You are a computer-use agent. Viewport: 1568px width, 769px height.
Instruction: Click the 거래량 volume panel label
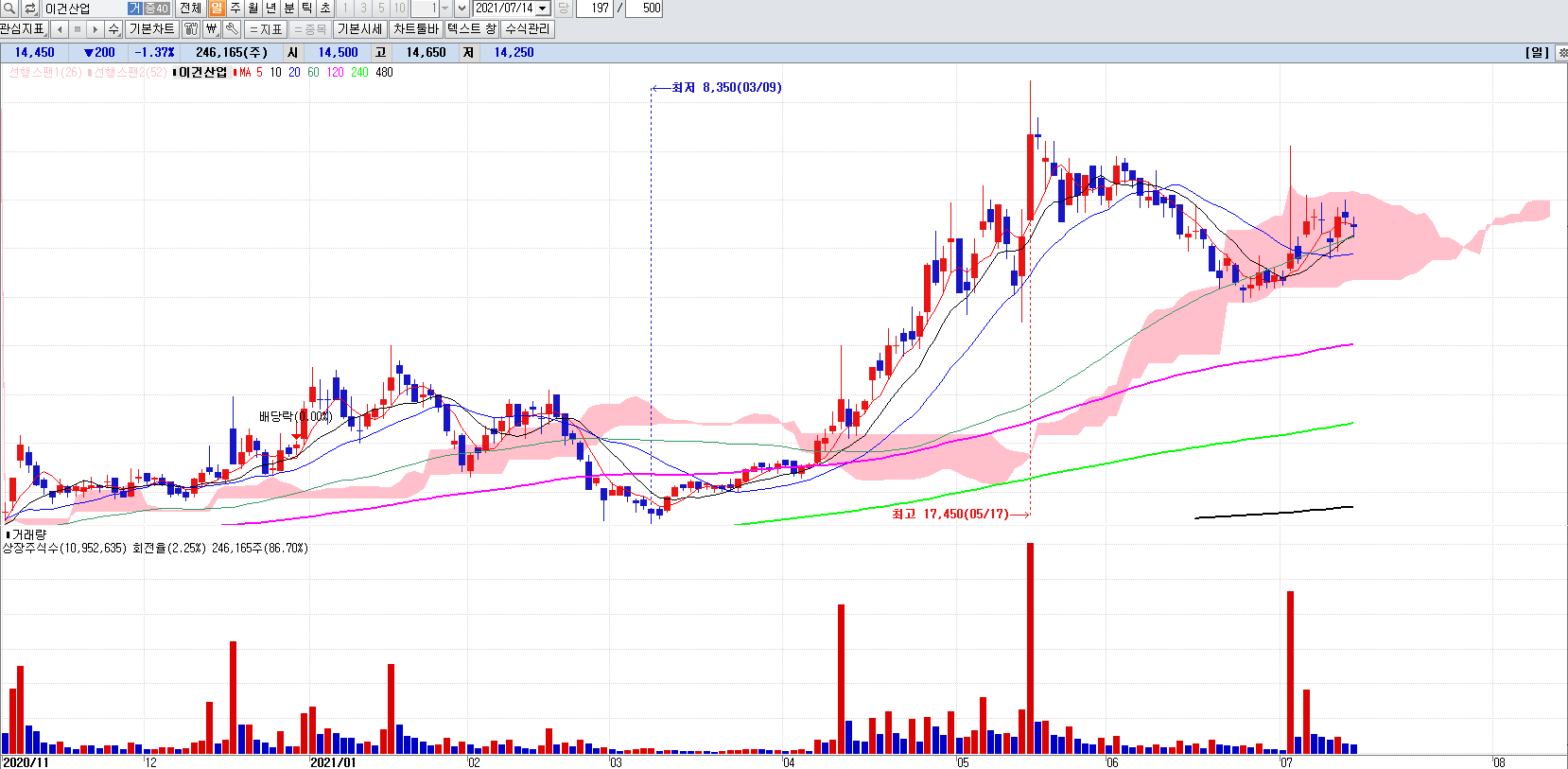pyautogui.click(x=28, y=534)
